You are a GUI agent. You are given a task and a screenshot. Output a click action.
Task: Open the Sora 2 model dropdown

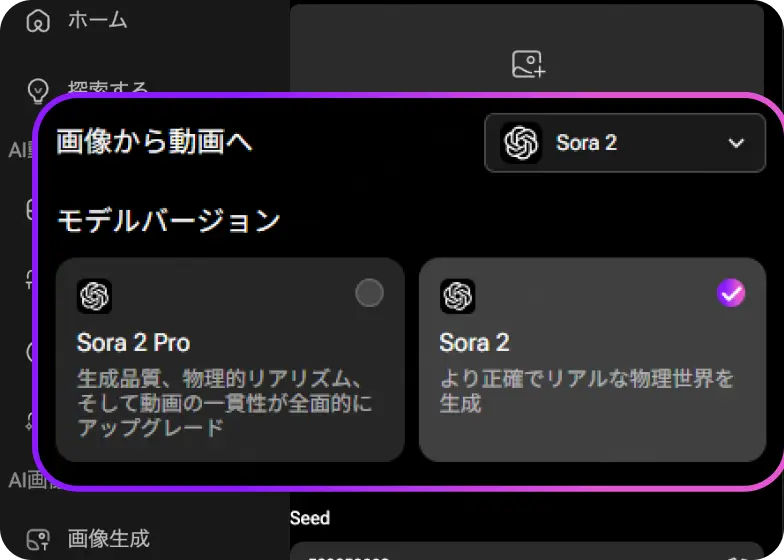[x=625, y=143]
